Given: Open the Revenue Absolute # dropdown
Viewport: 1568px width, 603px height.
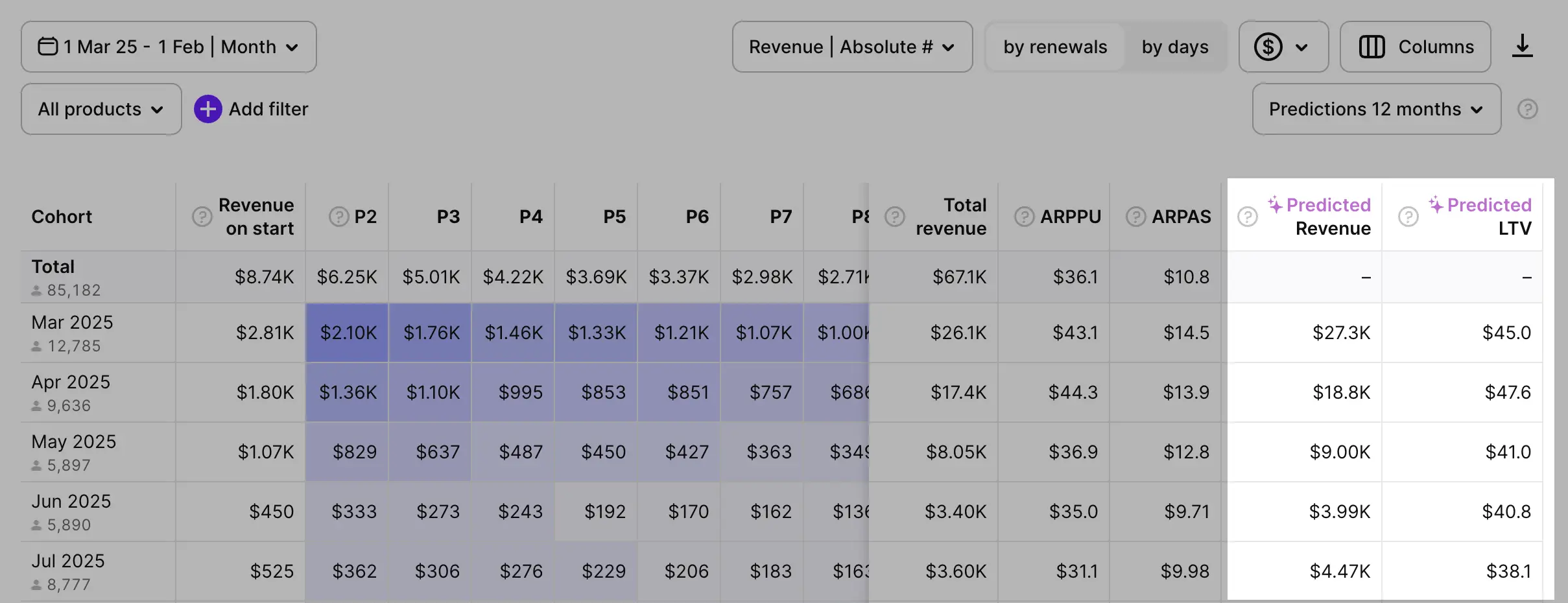Looking at the screenshot, I should [852, 47].
